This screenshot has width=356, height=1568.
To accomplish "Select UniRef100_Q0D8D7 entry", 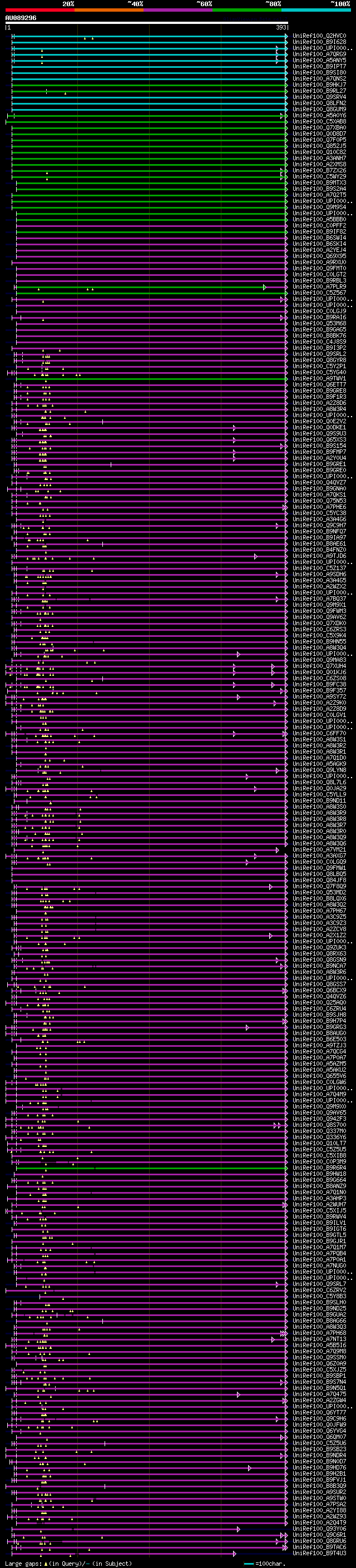I will click(x=319, y=133).
